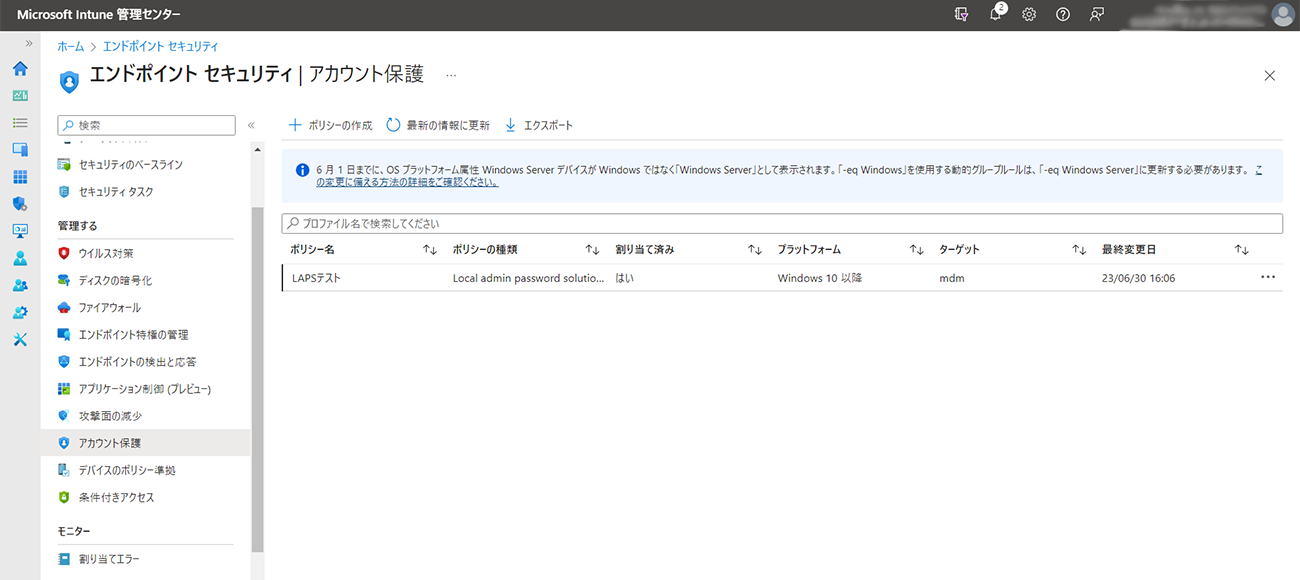Click the Home icon in left rail

(x=20, y=69)
